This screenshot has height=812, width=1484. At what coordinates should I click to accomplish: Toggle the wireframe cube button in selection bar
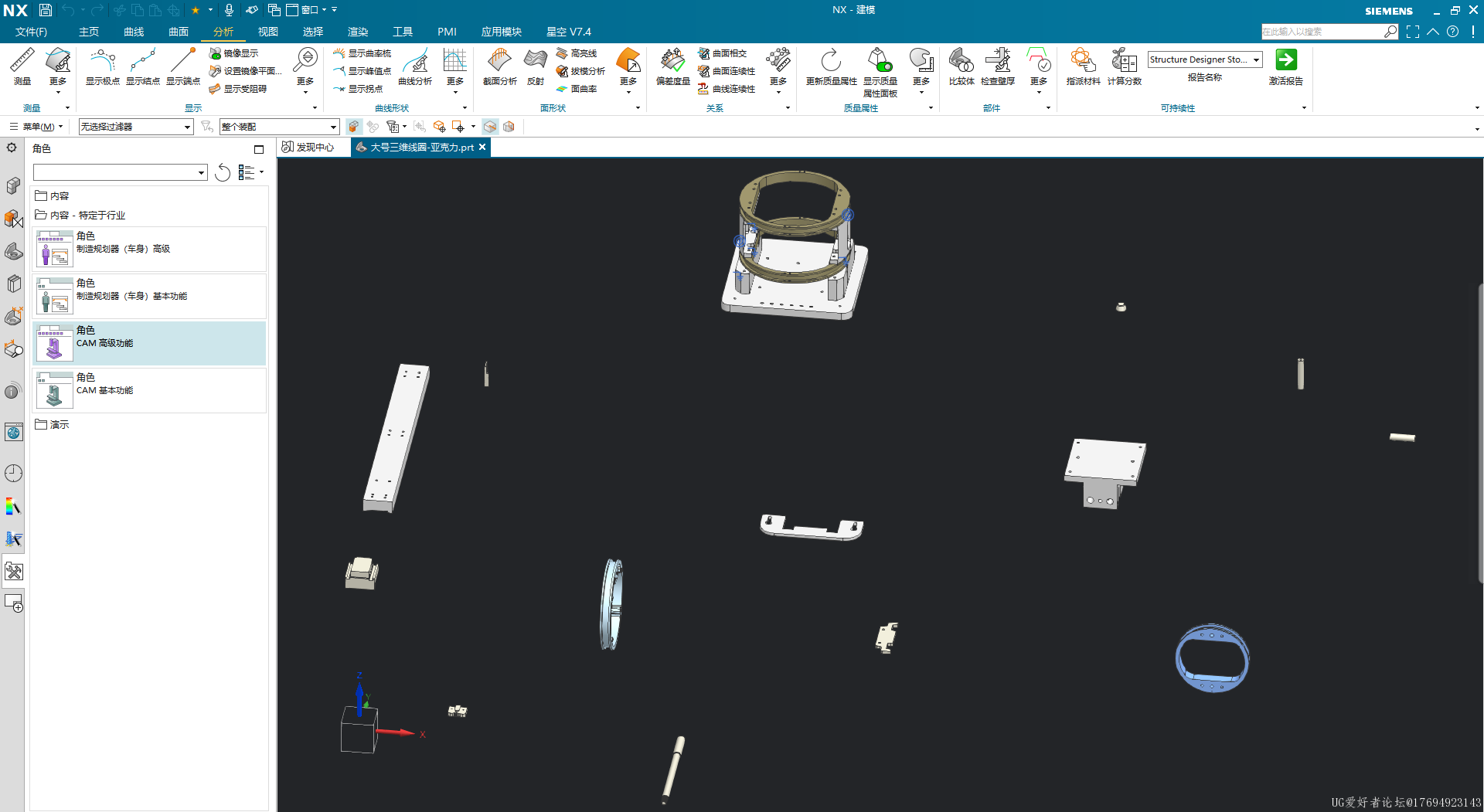click(x=509, y=127)
